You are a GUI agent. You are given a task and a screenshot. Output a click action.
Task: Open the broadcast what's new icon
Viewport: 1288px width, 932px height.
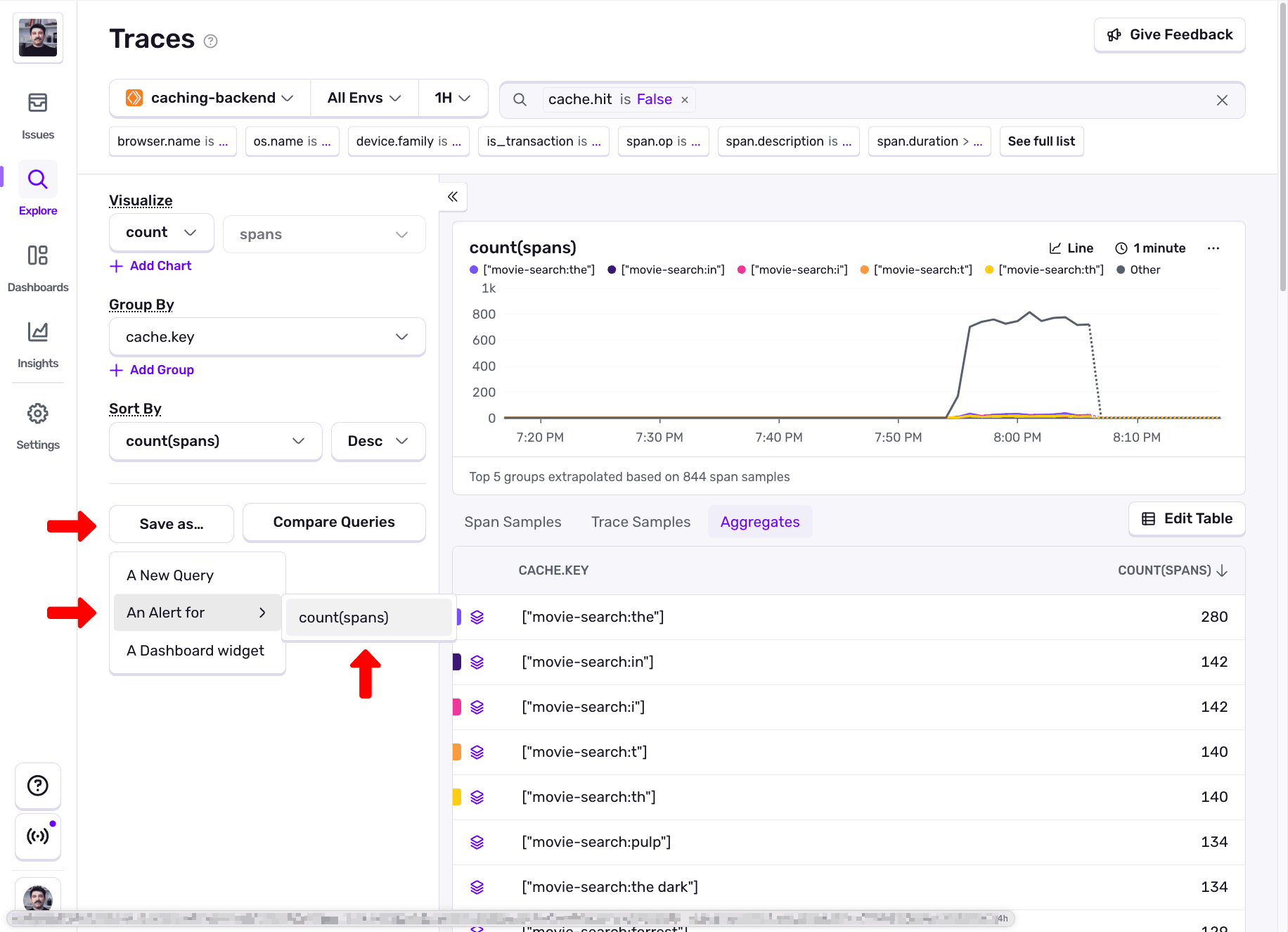coord(38,836)
